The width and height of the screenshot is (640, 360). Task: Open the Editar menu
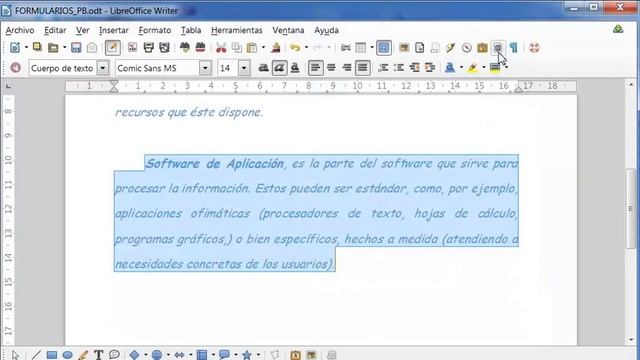55,30
